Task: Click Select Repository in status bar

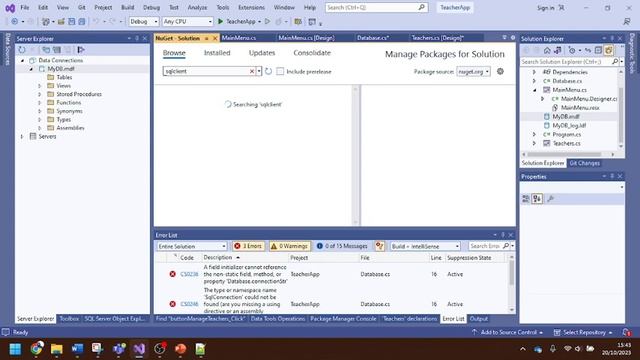Action: [584, 332]
